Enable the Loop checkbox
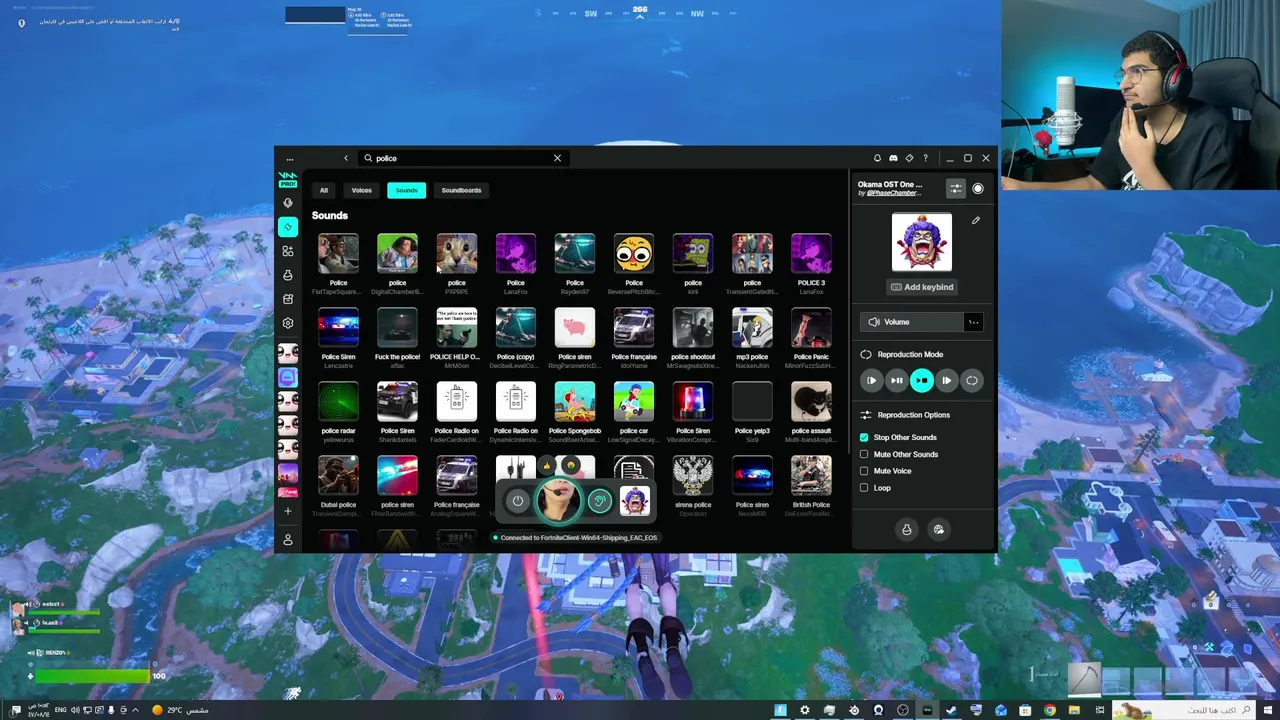The height and width of the screenshot is (720, 1280). tap(864, 488)
